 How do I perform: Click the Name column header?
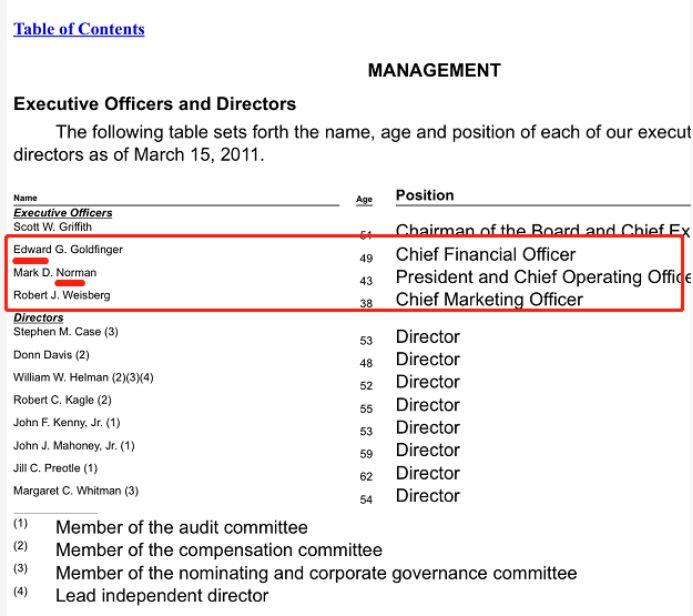pos(25,198)
